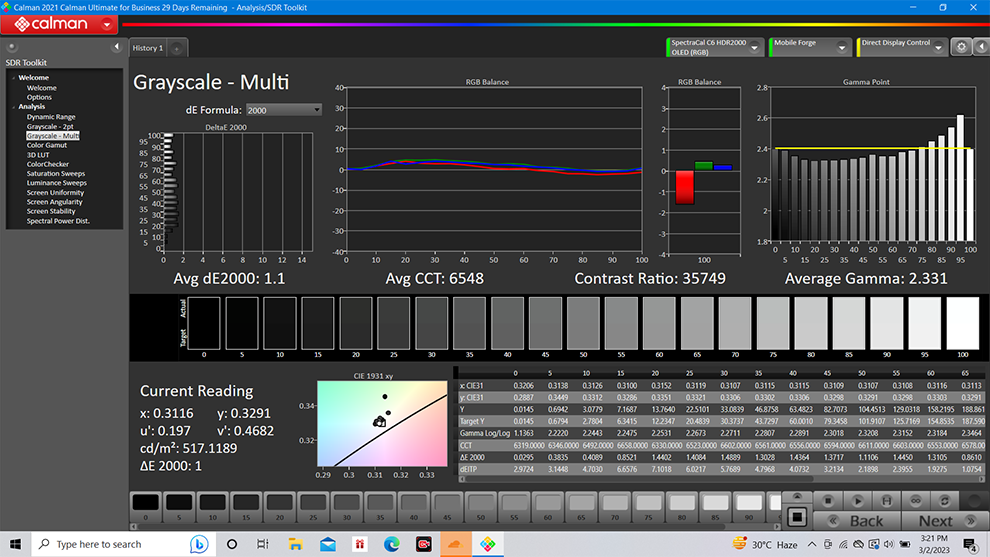Click the CCT row label in data table
The height and width of the screenshot is (557, 990).
pos(466,445)
